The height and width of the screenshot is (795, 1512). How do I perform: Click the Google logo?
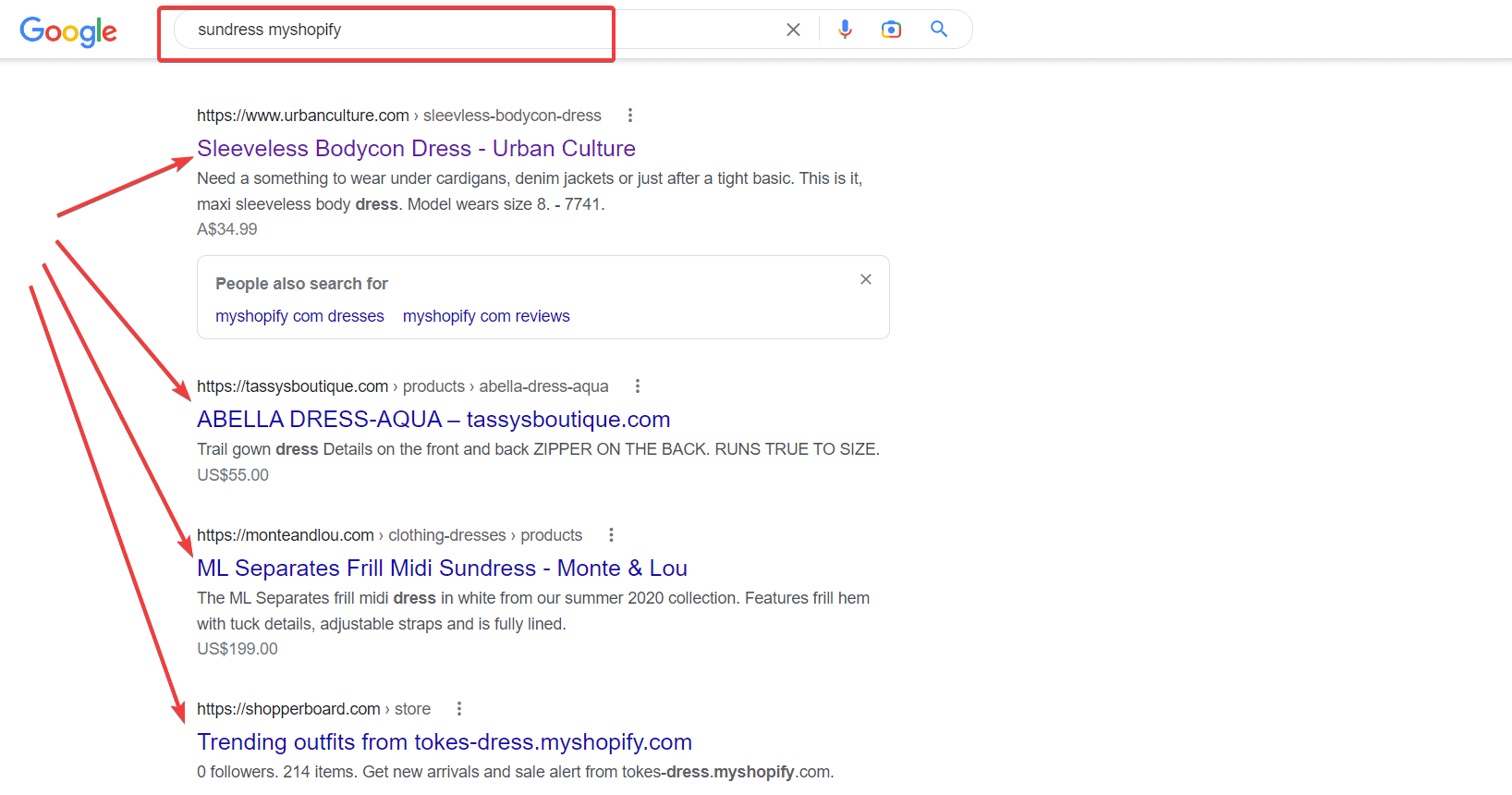tap(68, 31)
